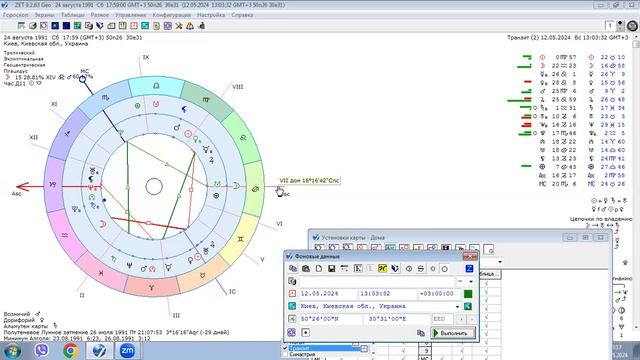Screen dimensions: 640x360
Task: Open the Конфигурация menu
Action: (x=171, y=15)
